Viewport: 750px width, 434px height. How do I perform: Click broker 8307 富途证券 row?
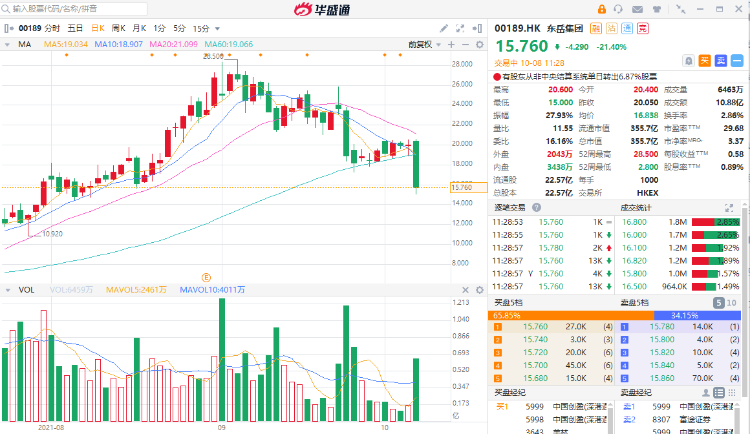pyautogui.click(x=680, y=419)
